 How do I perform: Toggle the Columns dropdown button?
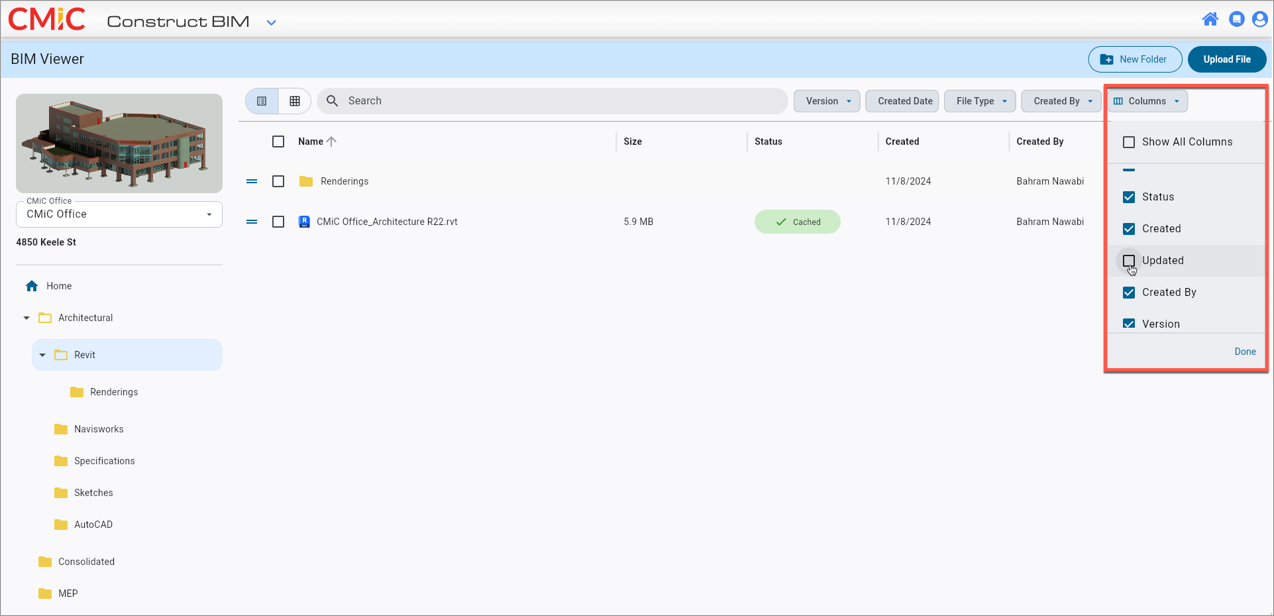click(1147, 101)
